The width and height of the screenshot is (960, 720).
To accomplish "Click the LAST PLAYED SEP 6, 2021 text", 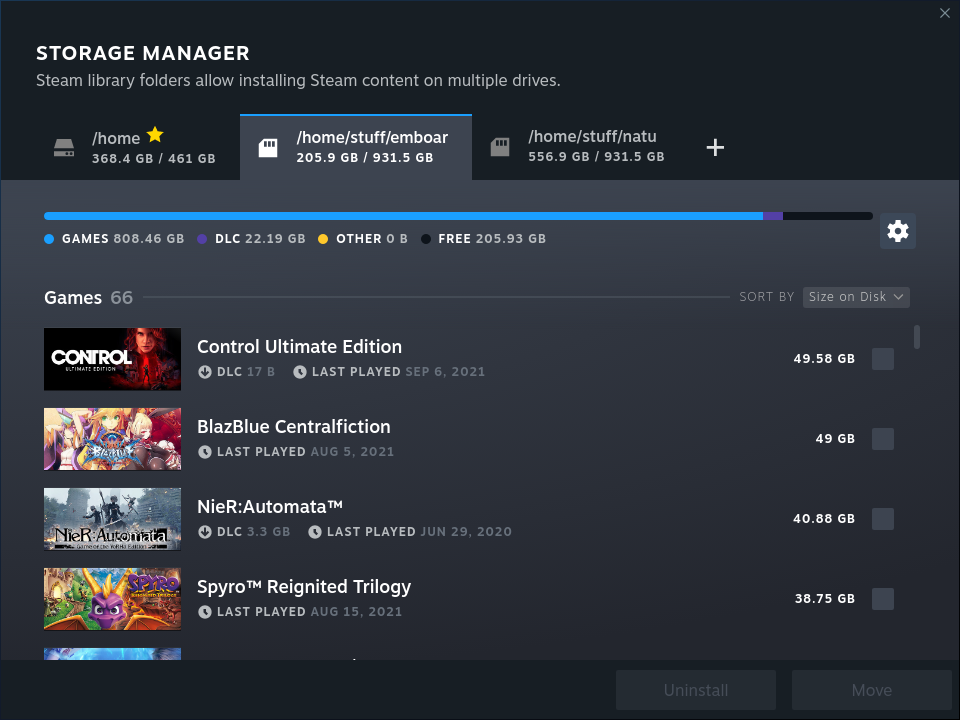I will (x=399, y=372).
